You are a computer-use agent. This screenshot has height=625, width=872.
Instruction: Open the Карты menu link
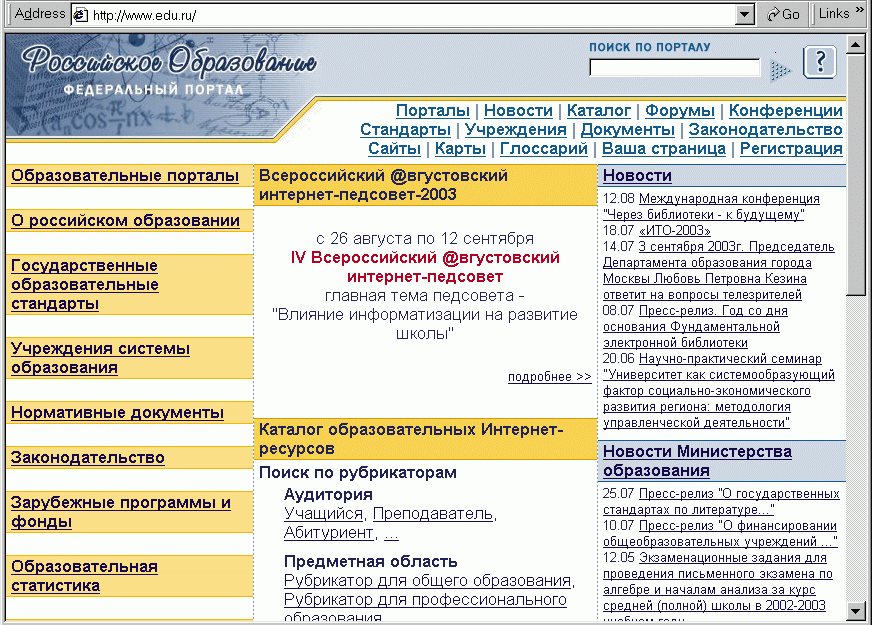pos(460,148)
